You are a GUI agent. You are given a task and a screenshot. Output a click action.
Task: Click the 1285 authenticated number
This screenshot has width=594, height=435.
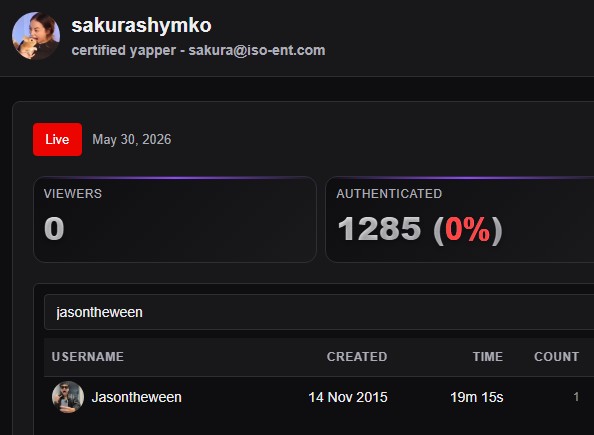pos(379,229)
